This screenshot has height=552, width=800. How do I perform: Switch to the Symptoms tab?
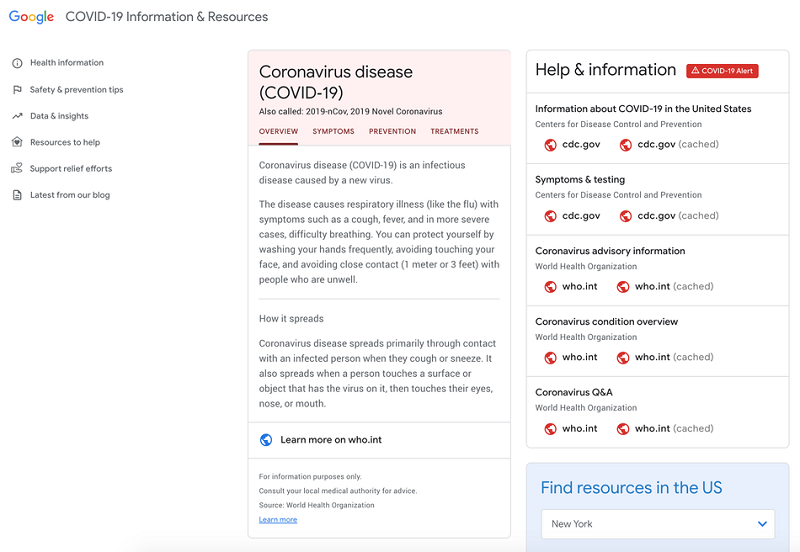click(x=333, y=132)
